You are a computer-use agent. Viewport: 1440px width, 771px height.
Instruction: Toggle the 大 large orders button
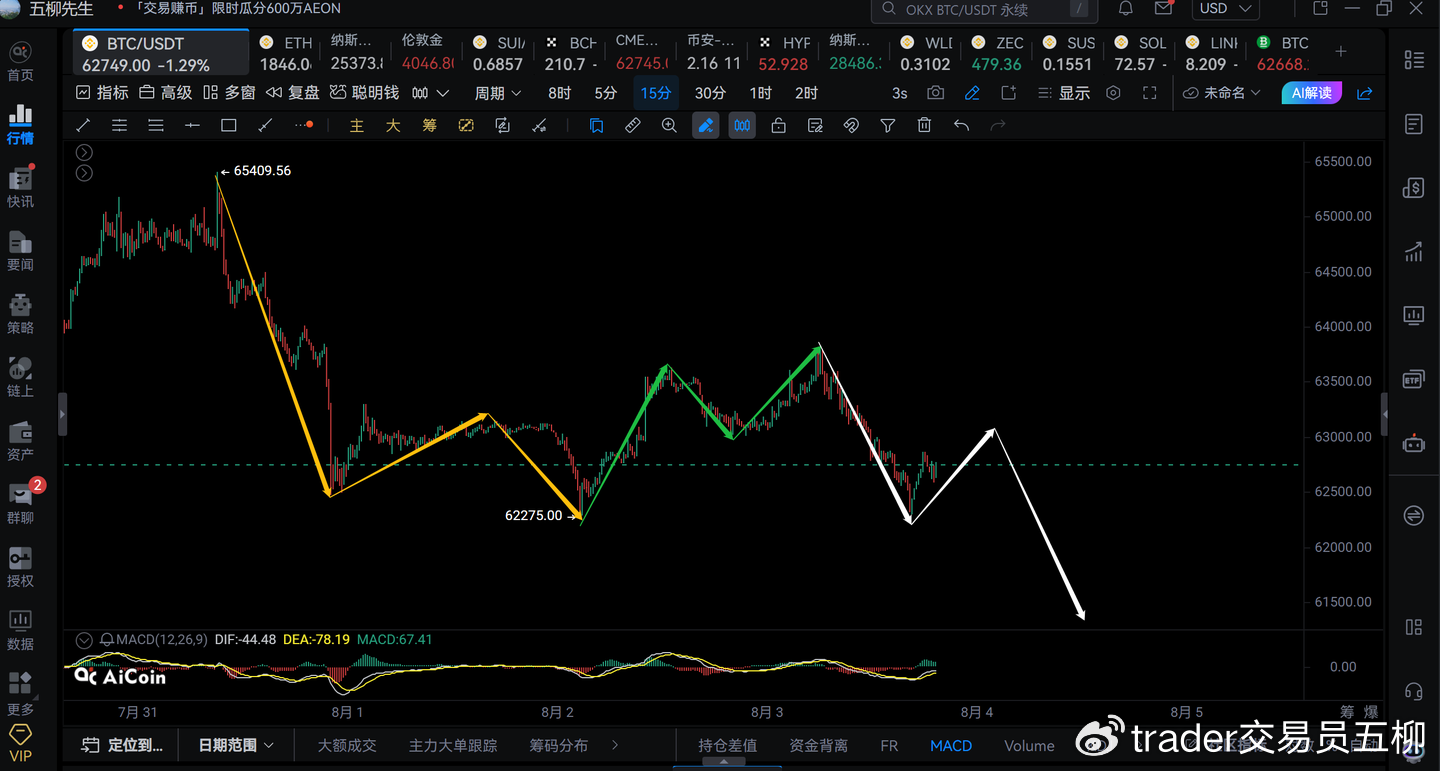pyautogui.click(x=393, y=126)
